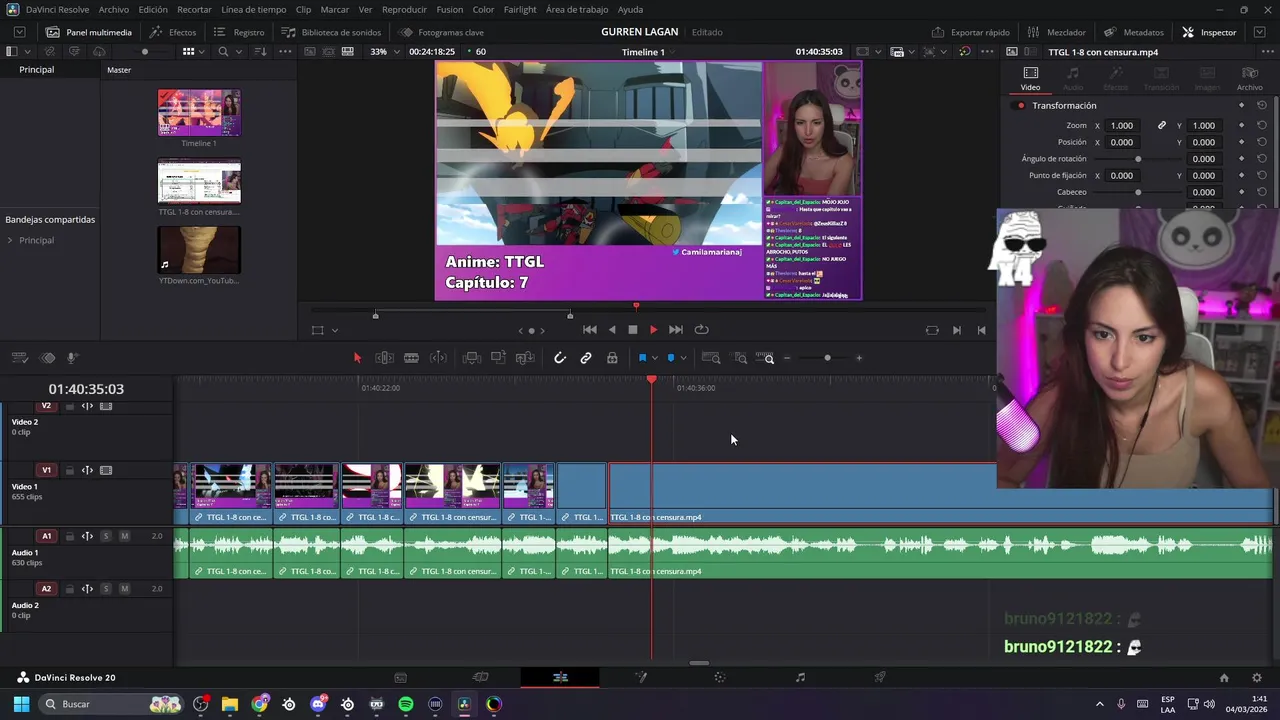The width and height of the screenshot is (1280, 720).
Task: Expand Principal under Bandejas compartidas
Action: tap(10, 240)
